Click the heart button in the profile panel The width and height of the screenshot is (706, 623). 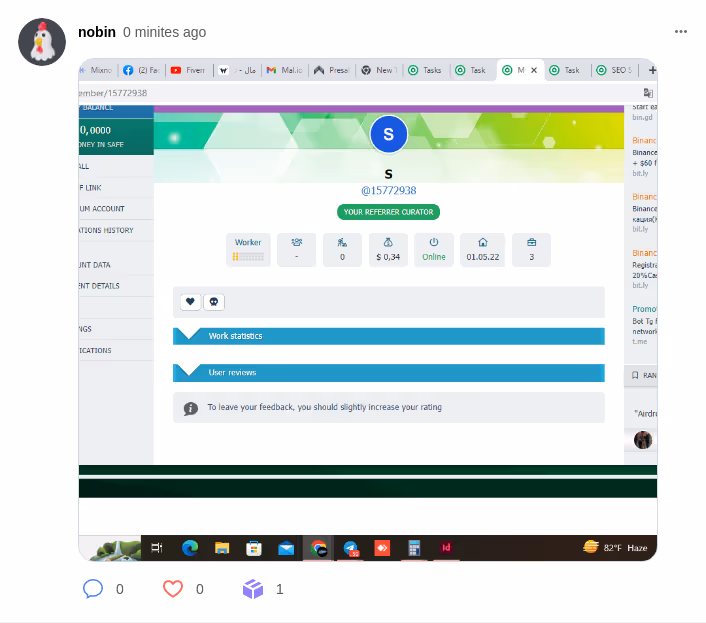coord(190,302)
